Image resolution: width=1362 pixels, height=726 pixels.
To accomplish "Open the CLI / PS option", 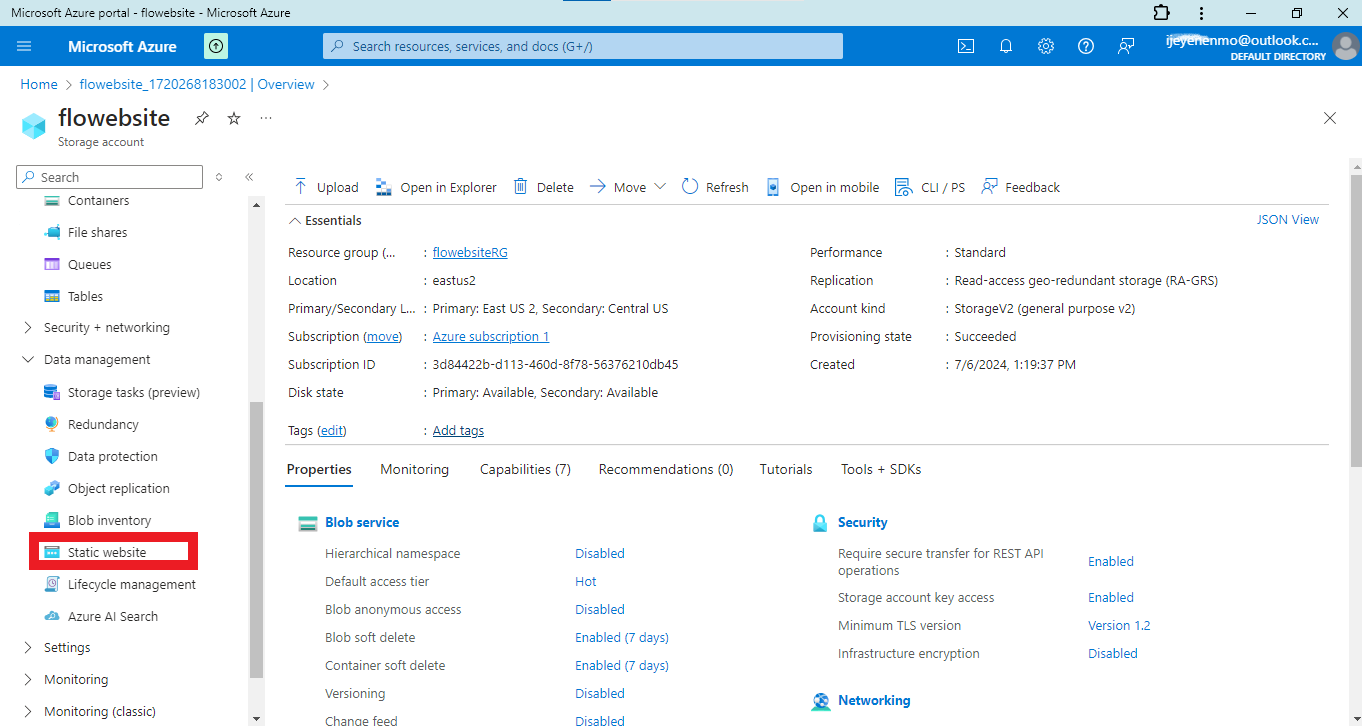I will tap(930, 187).
